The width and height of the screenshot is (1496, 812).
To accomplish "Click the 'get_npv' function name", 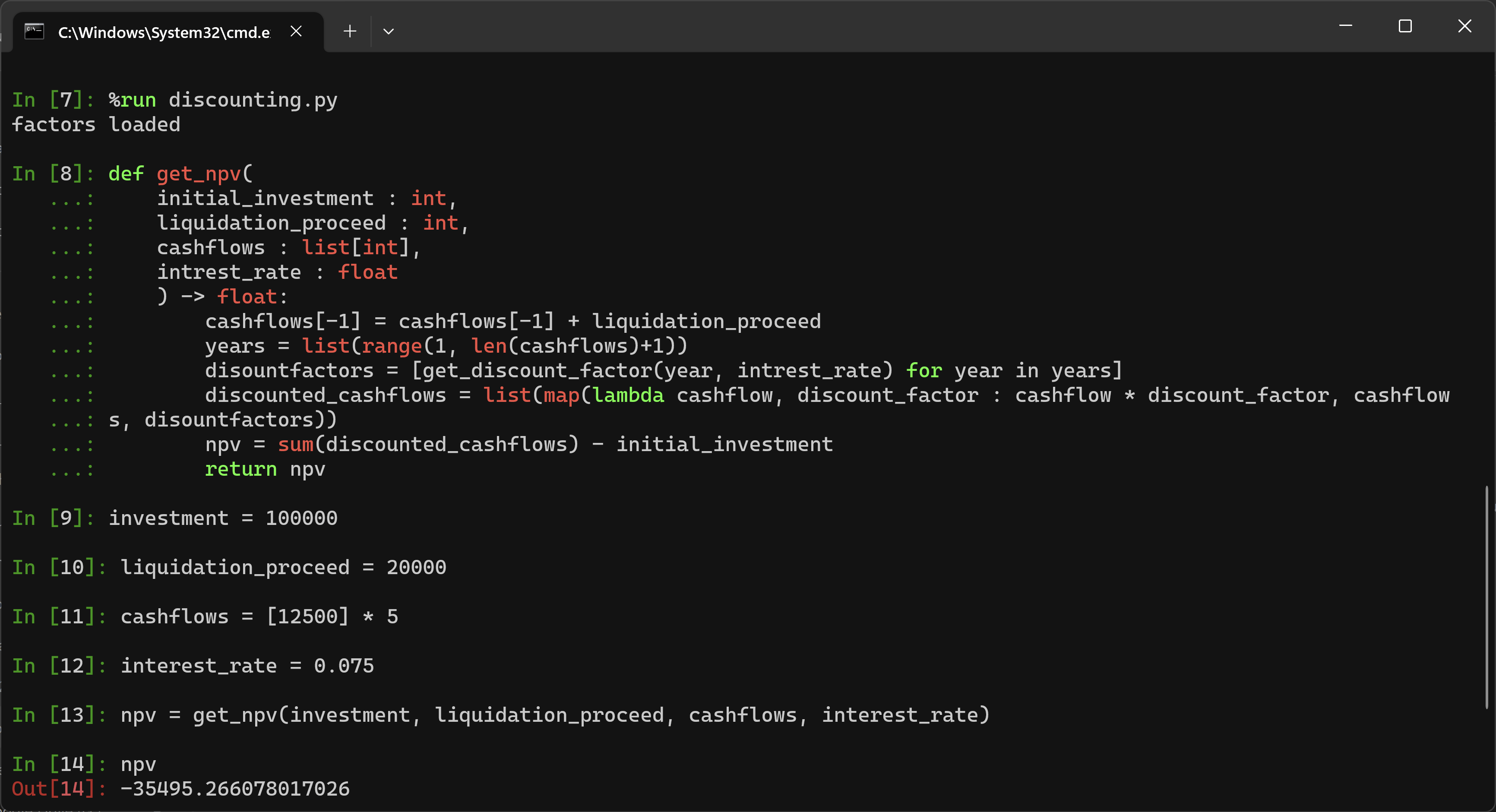I will (x=199, y=174).
